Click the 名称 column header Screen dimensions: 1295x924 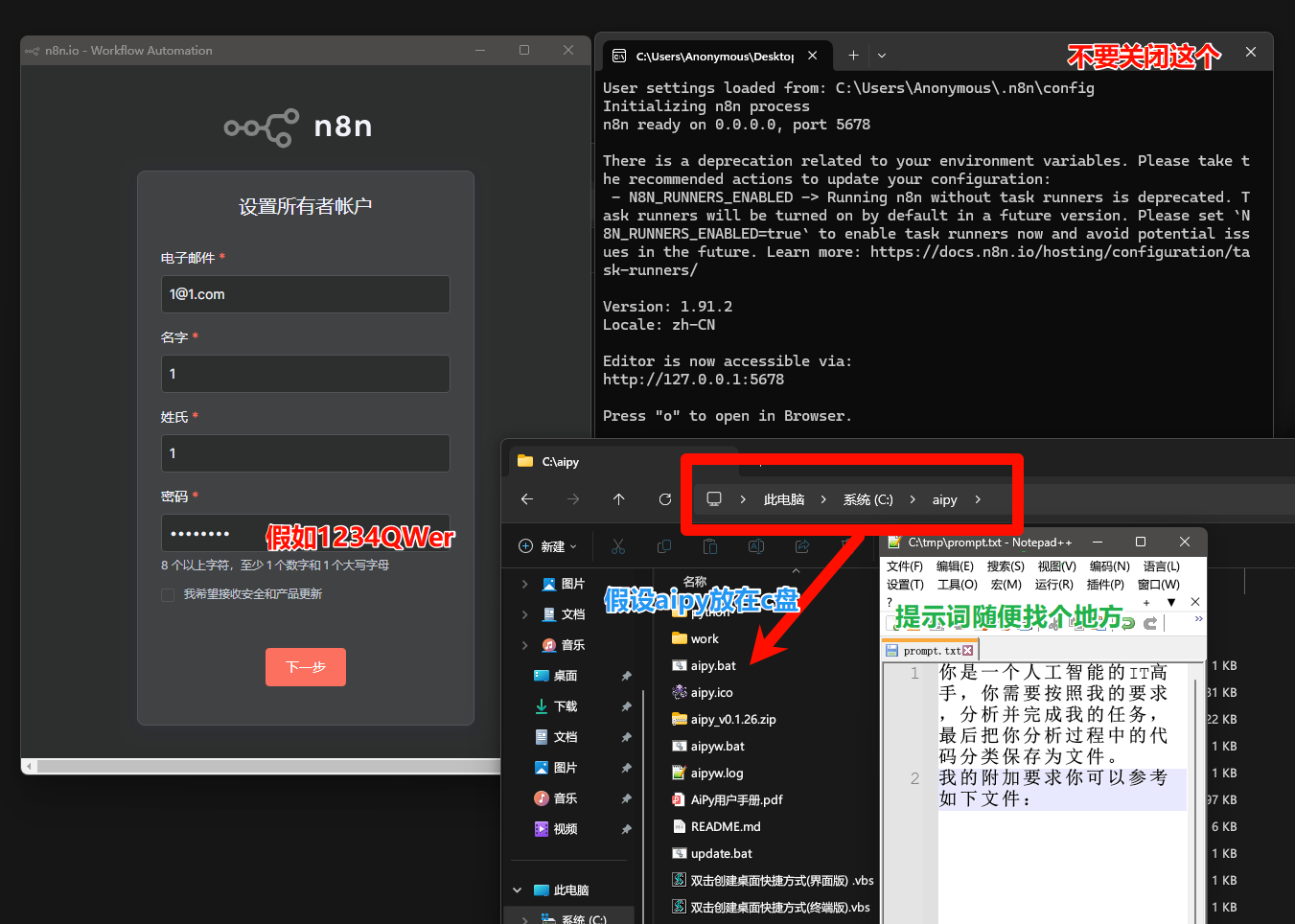tap(695, 582)
